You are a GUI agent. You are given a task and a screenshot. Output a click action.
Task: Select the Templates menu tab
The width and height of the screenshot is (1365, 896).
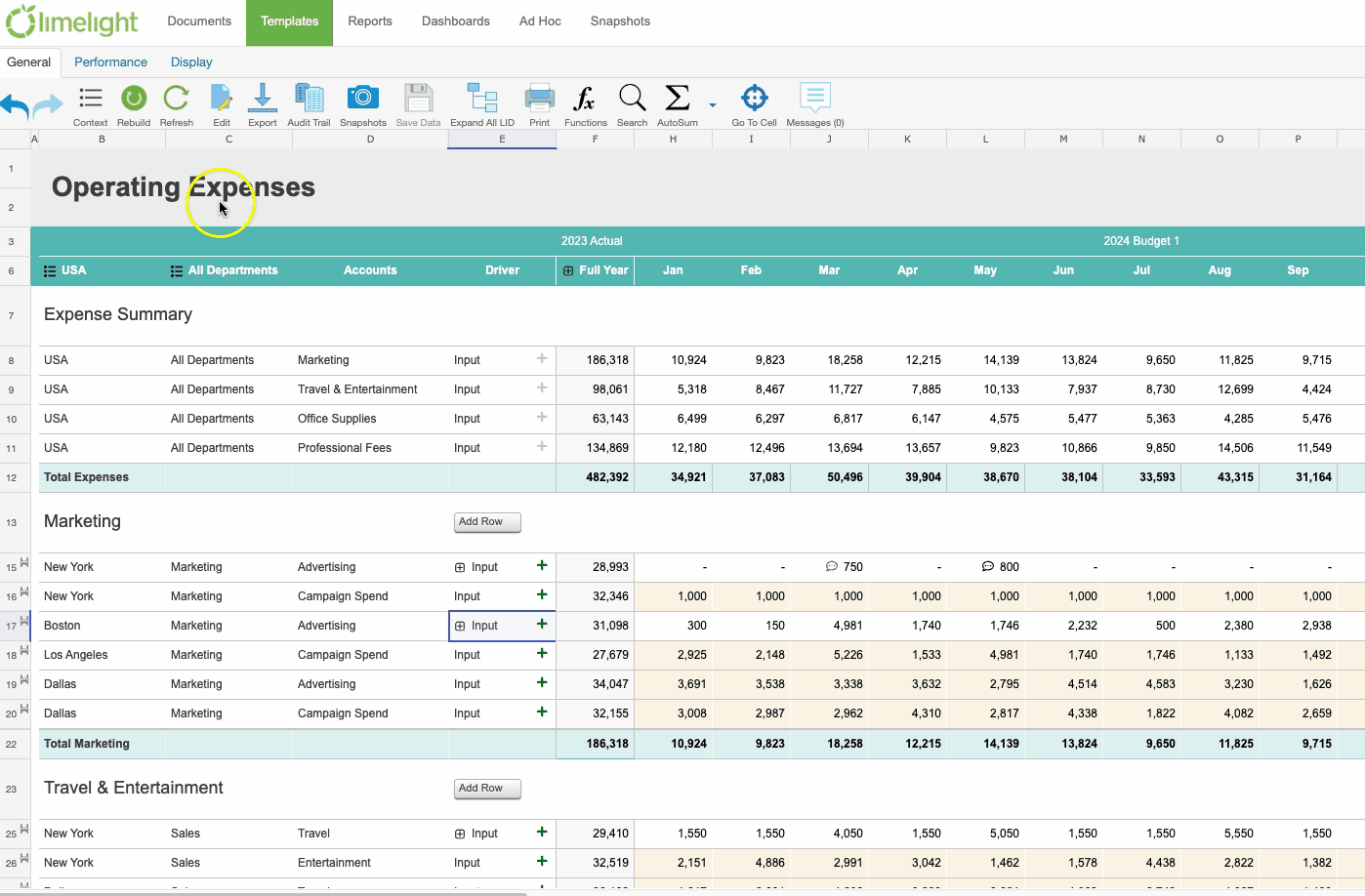(x=289, y=21)
